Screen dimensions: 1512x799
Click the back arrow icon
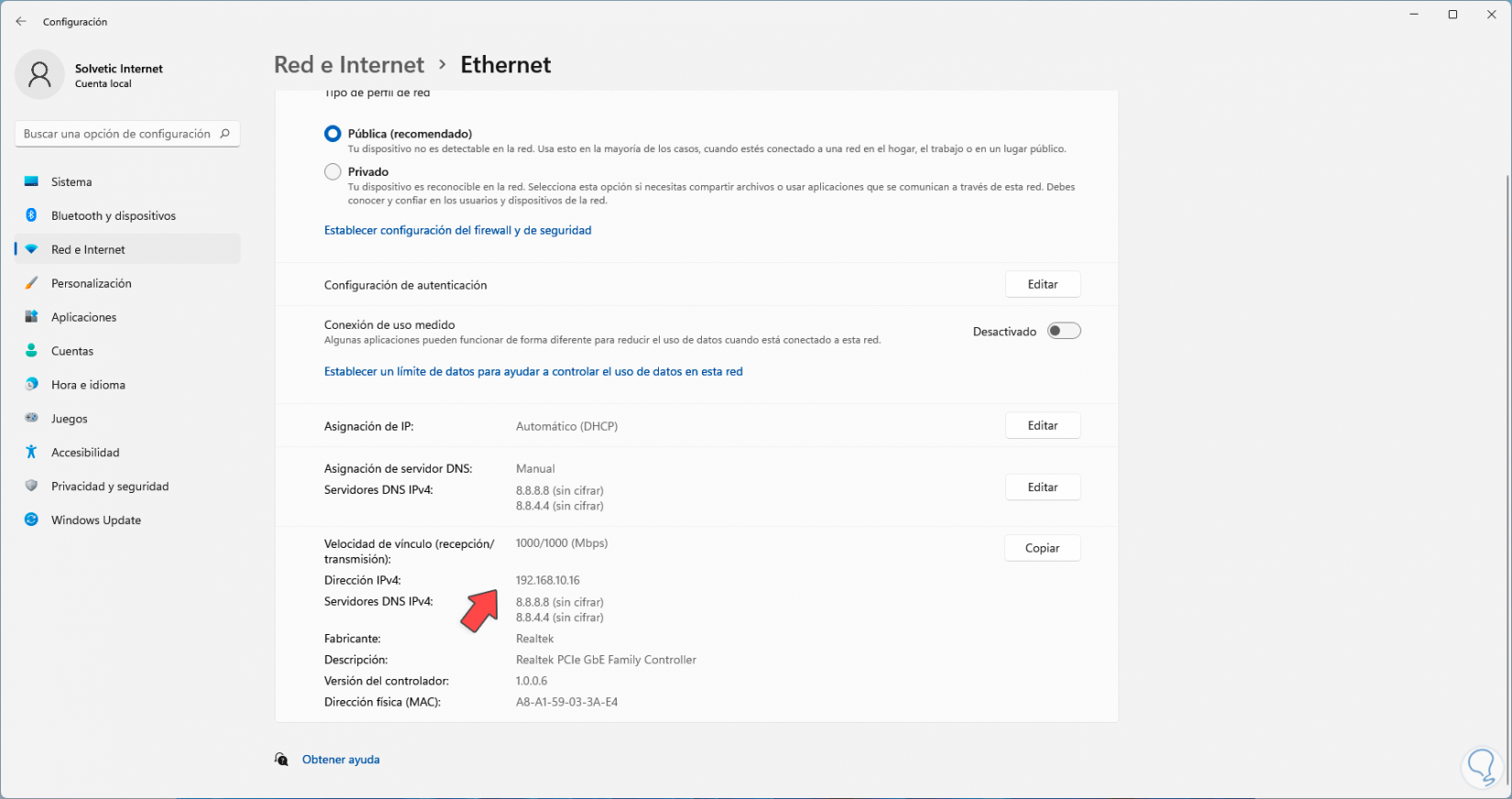pos(21,22)
